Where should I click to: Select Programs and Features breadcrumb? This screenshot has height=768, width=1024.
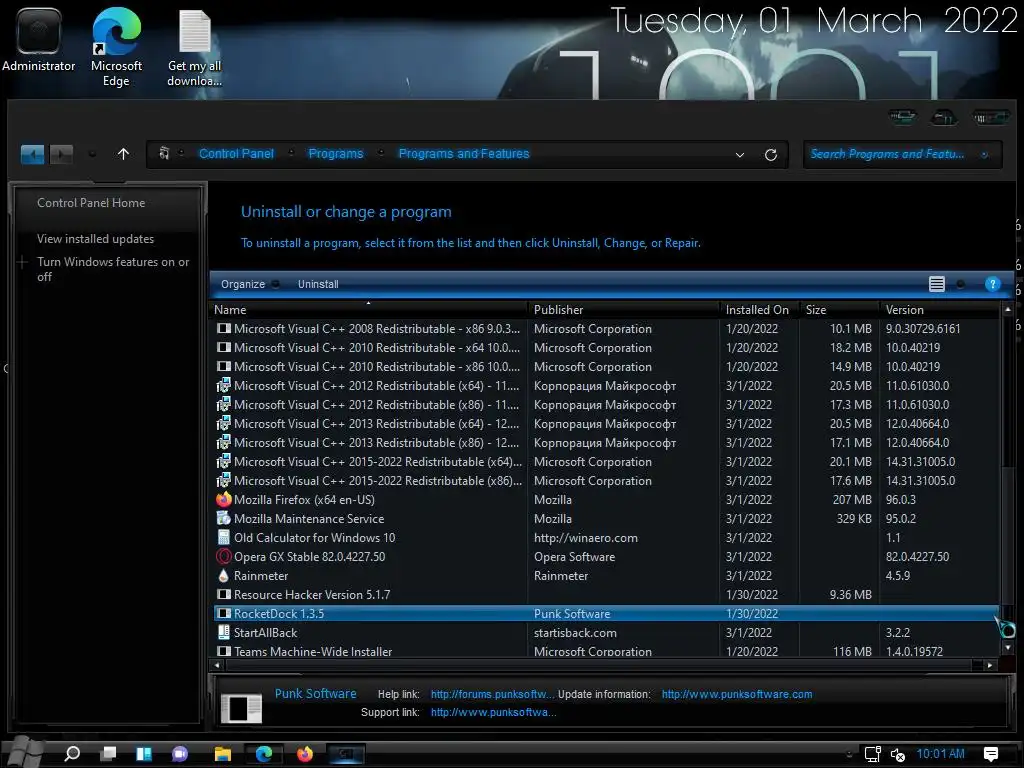pyautogui.click(x=464, y=153)
